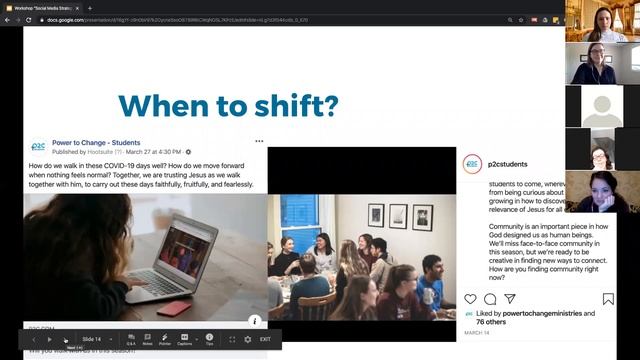This screenshot has width=640, height=360.
Task: Click the P2C logo on Facebook post
Action: coord(38,147)
